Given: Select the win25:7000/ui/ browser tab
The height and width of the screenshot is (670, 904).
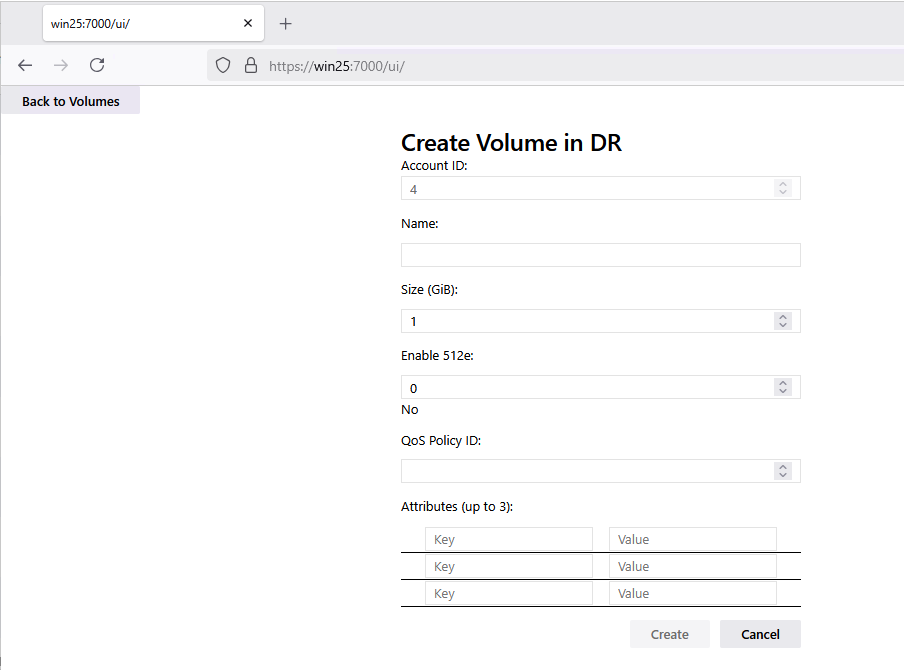Looking at the screenshot, I should tap(153, 23).
